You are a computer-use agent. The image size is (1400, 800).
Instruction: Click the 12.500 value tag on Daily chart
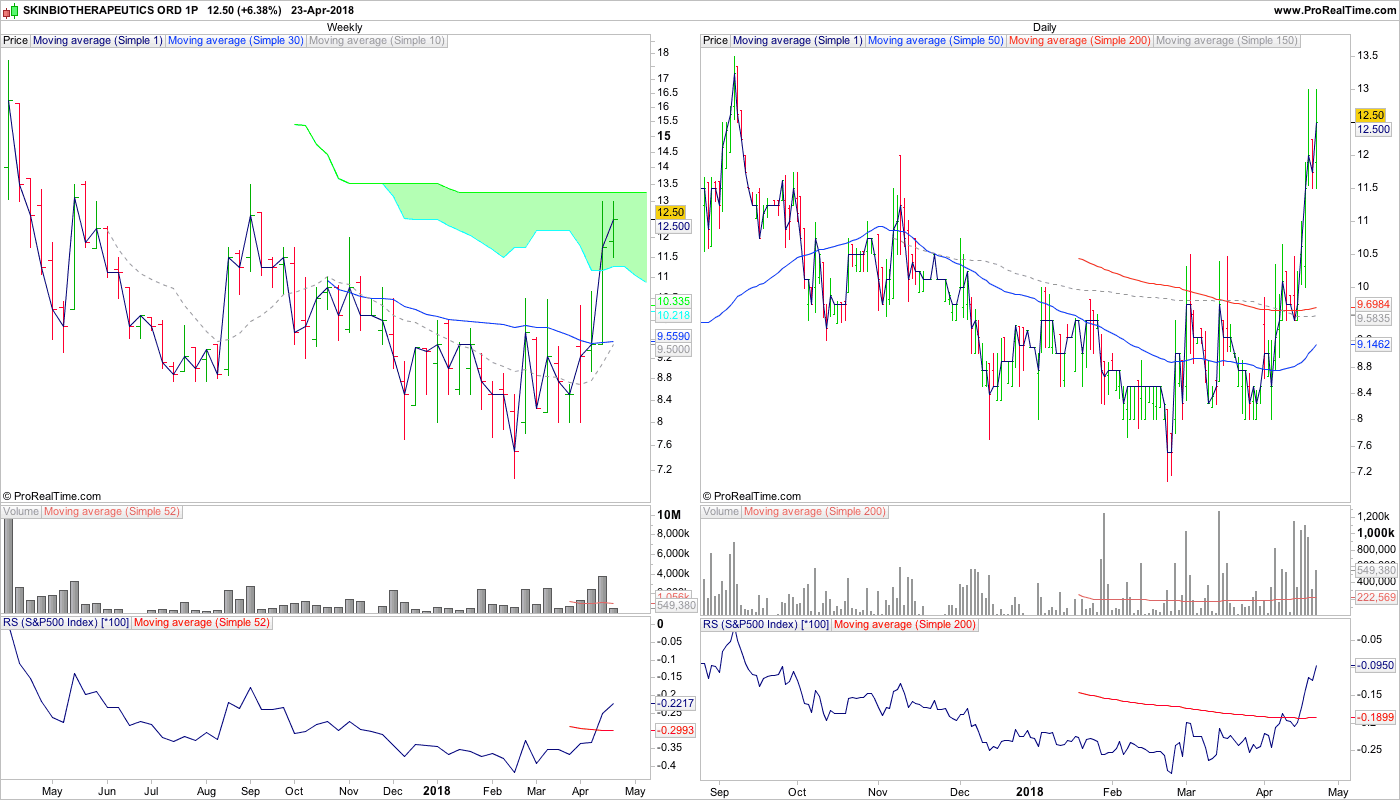[1373, 130]
